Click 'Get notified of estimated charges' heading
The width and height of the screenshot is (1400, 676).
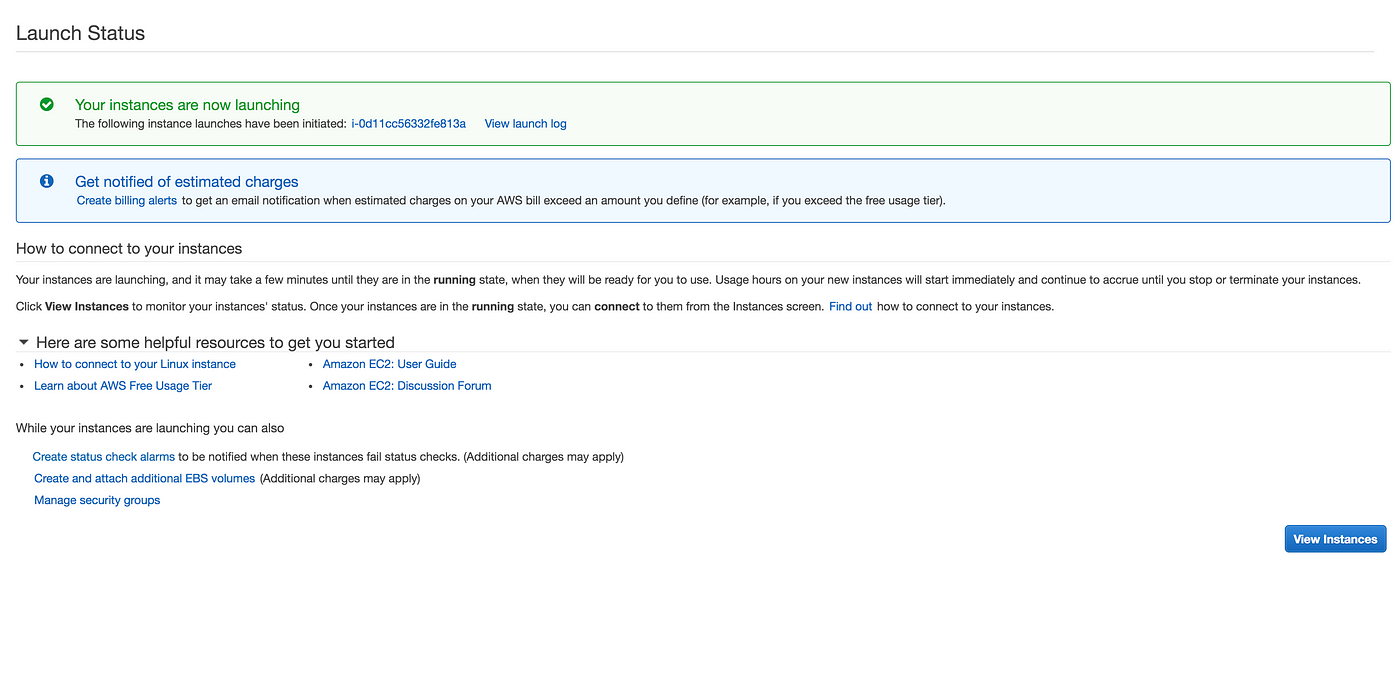point(187,182)
